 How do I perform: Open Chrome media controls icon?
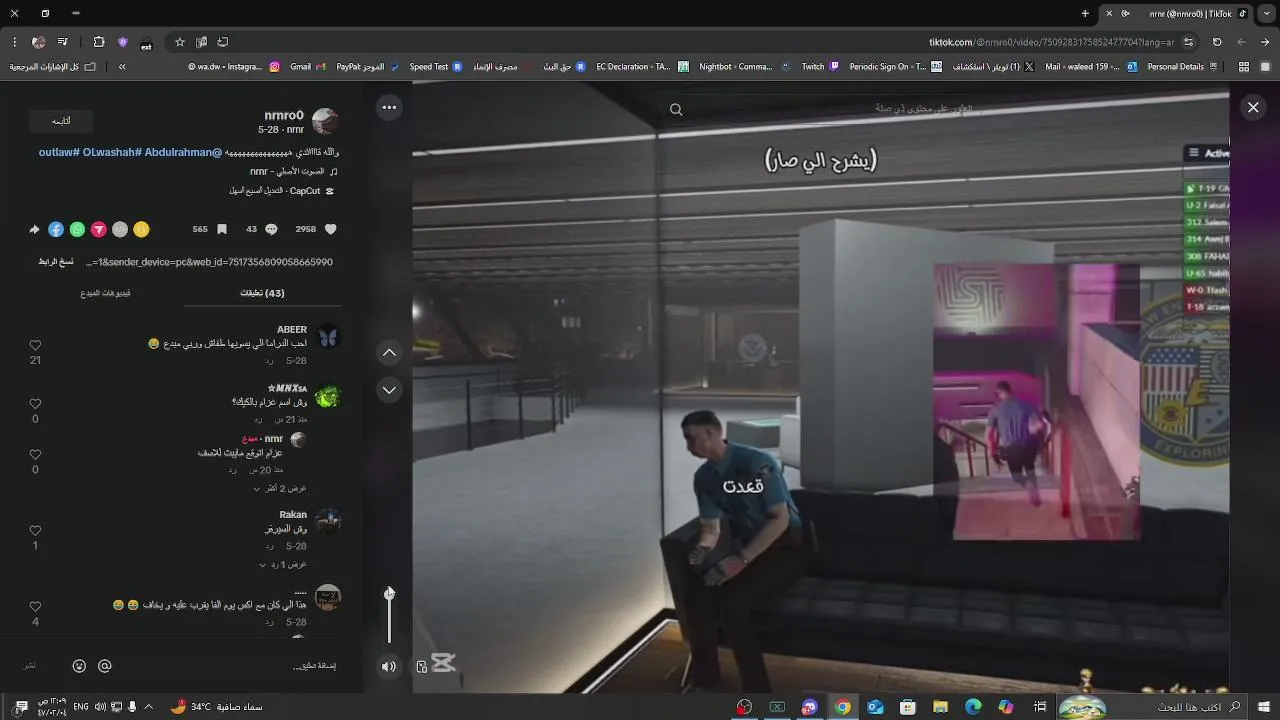pyautogui.click(x=63, y=42)
